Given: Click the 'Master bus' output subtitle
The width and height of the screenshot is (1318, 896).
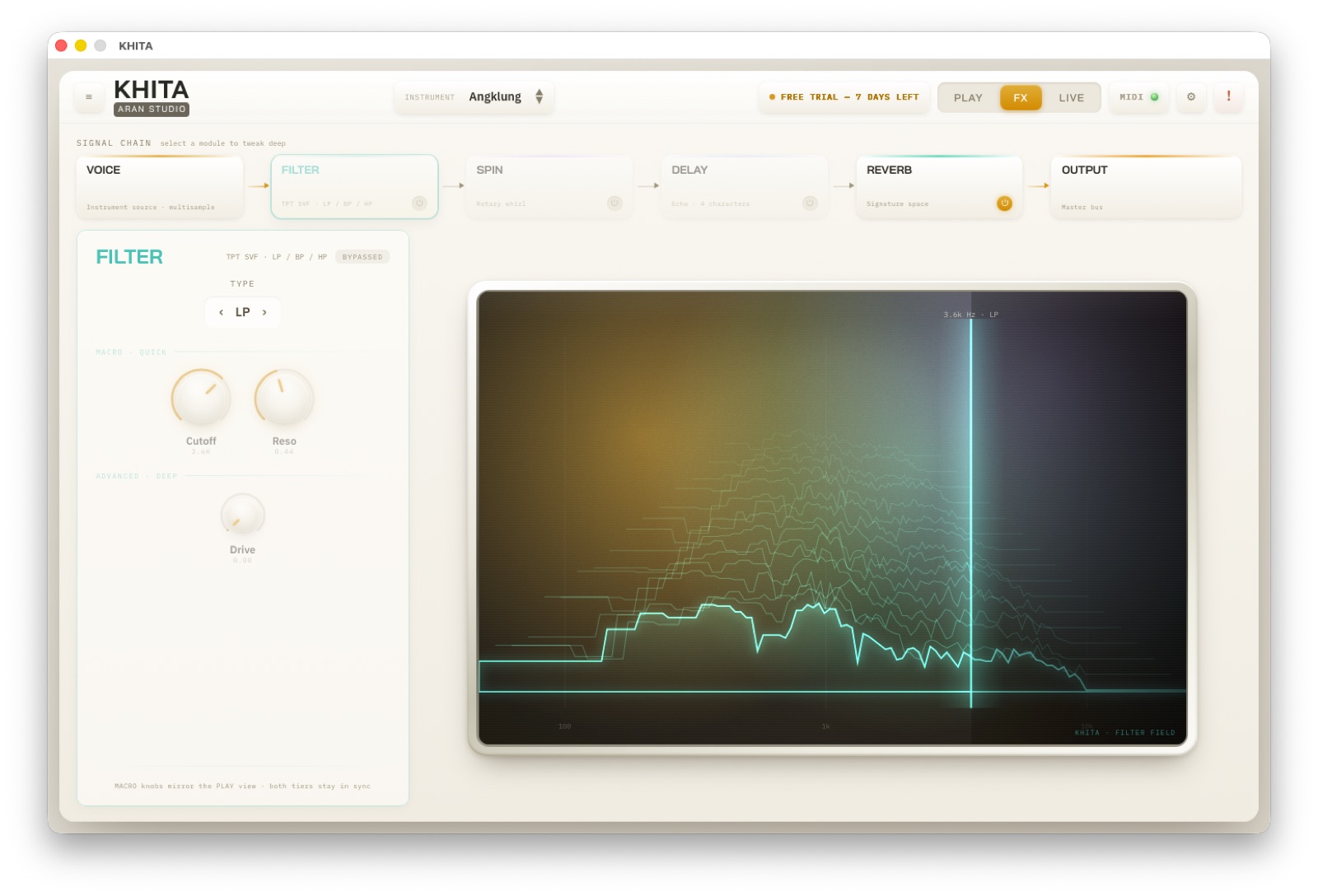Looking at the screenshot, I should click(1082, 208).
